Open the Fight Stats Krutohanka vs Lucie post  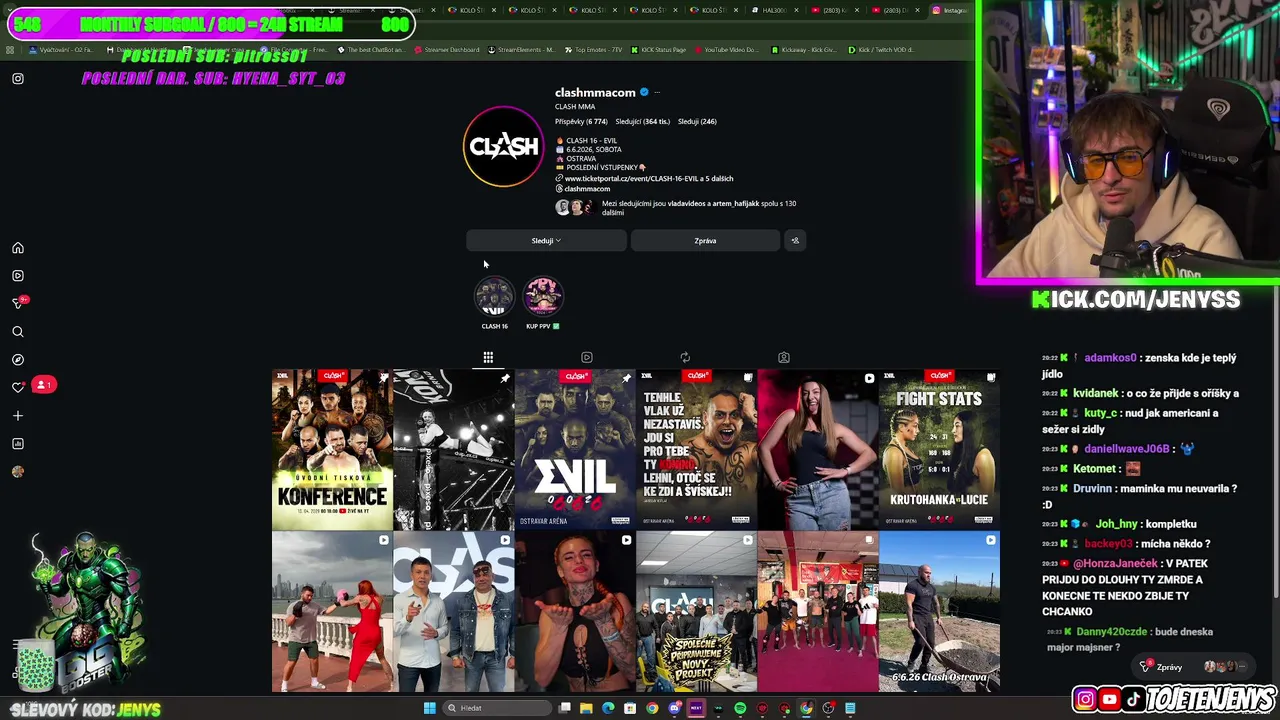(939, 449)
